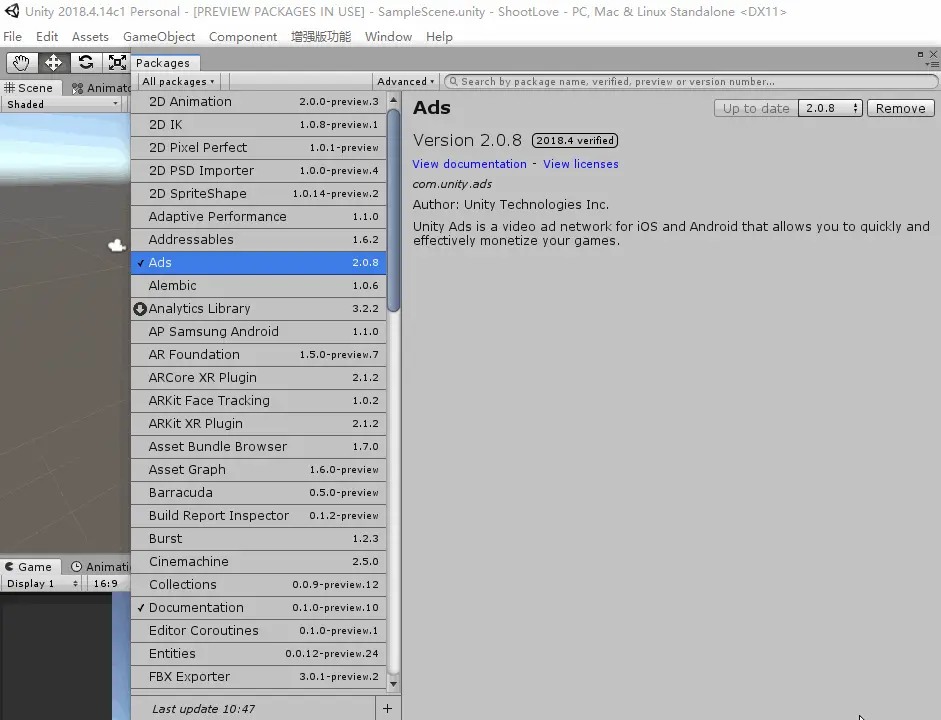Switch to the Scene tab
The image size is (941, 720).
(x=29, y=88)
